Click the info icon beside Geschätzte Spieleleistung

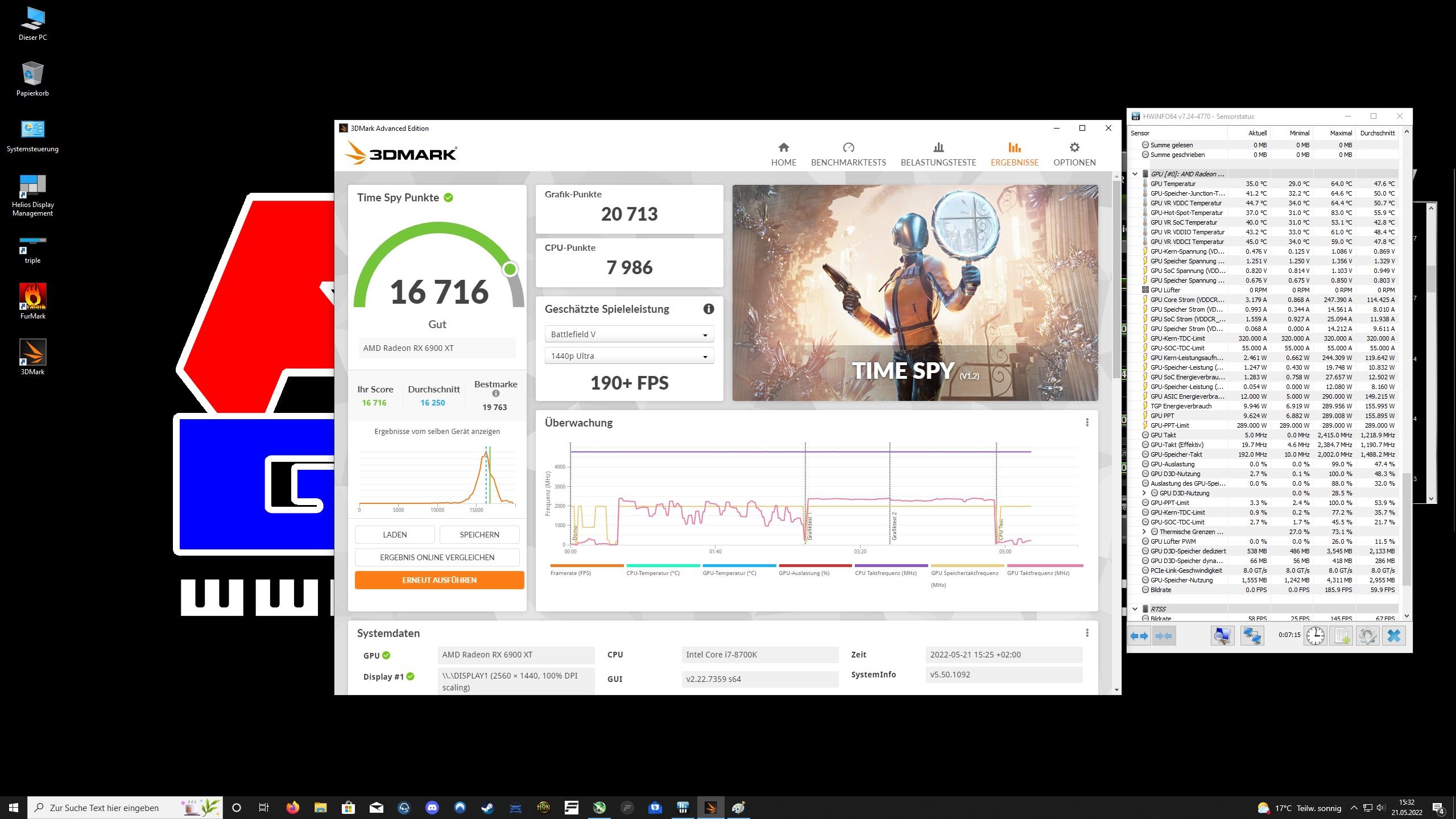tap(708, 309)
